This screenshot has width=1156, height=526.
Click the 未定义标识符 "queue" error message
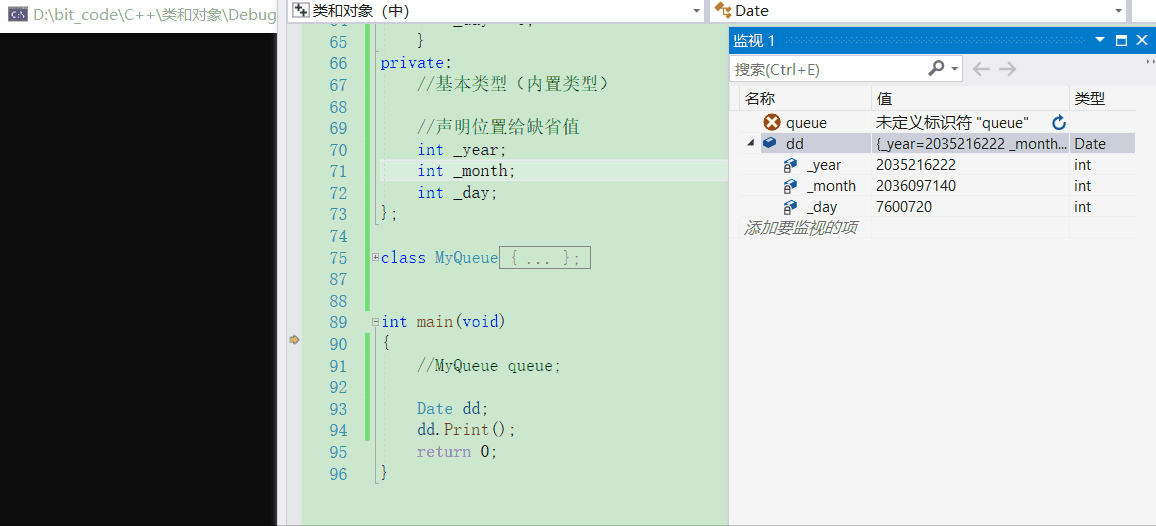click(953, 123)
